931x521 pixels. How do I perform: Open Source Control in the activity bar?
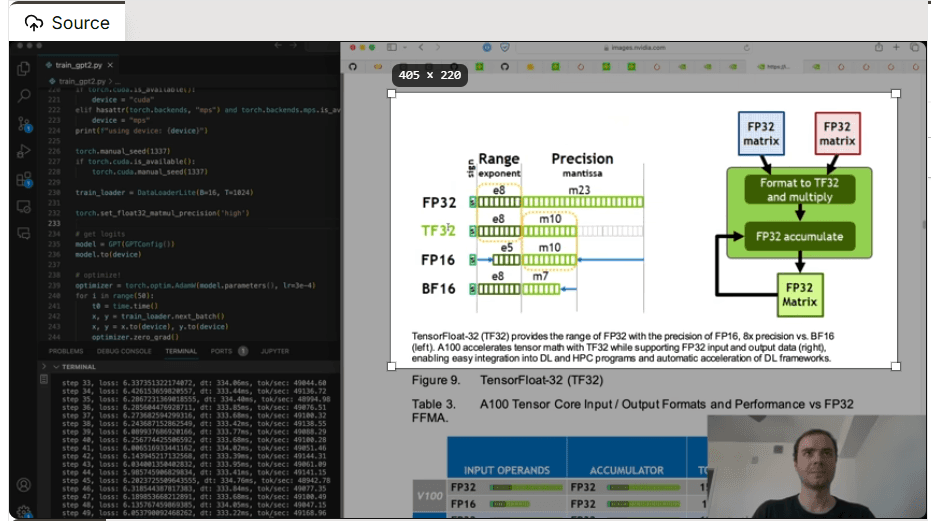coord(24,124)
